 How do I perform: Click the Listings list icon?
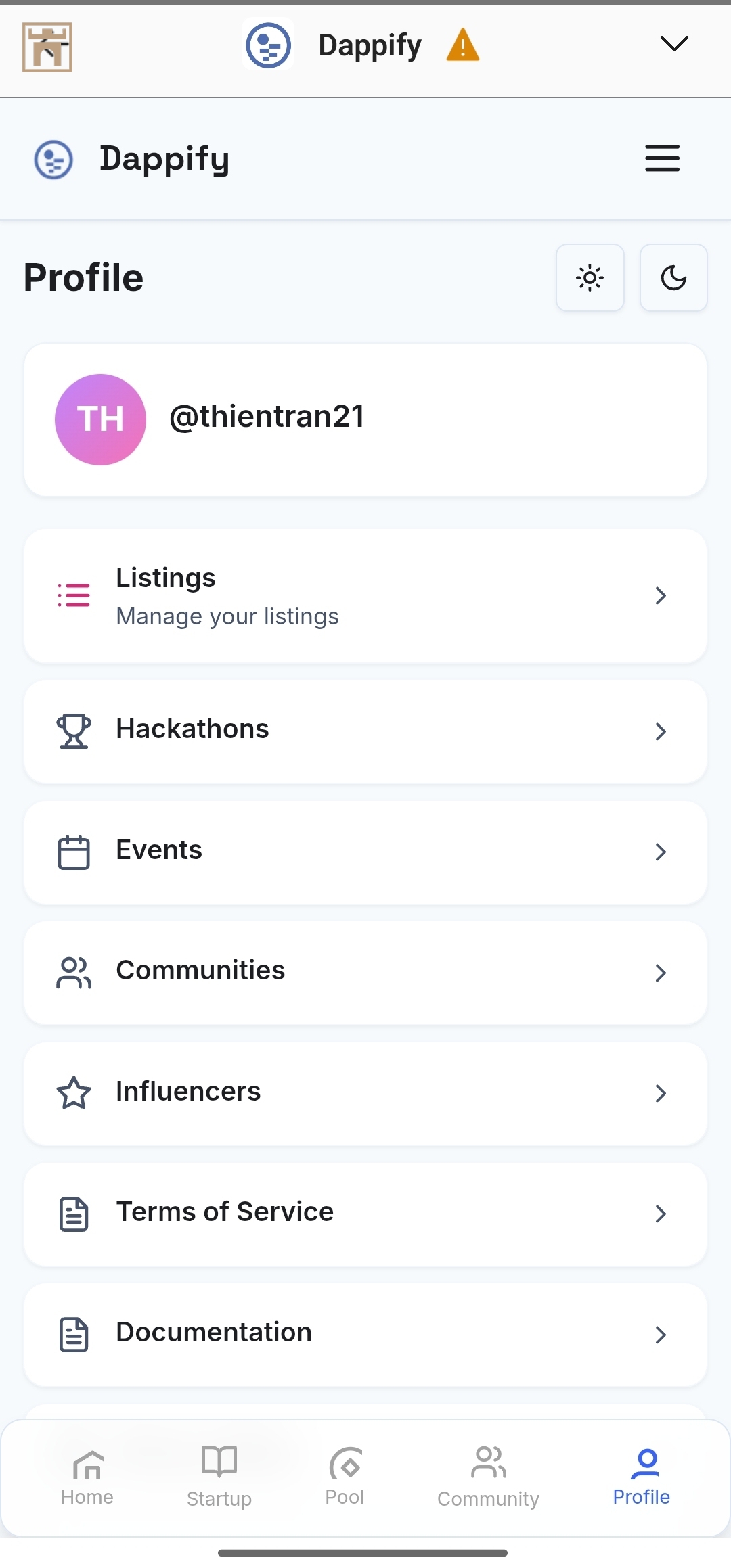tap(74, 595)
